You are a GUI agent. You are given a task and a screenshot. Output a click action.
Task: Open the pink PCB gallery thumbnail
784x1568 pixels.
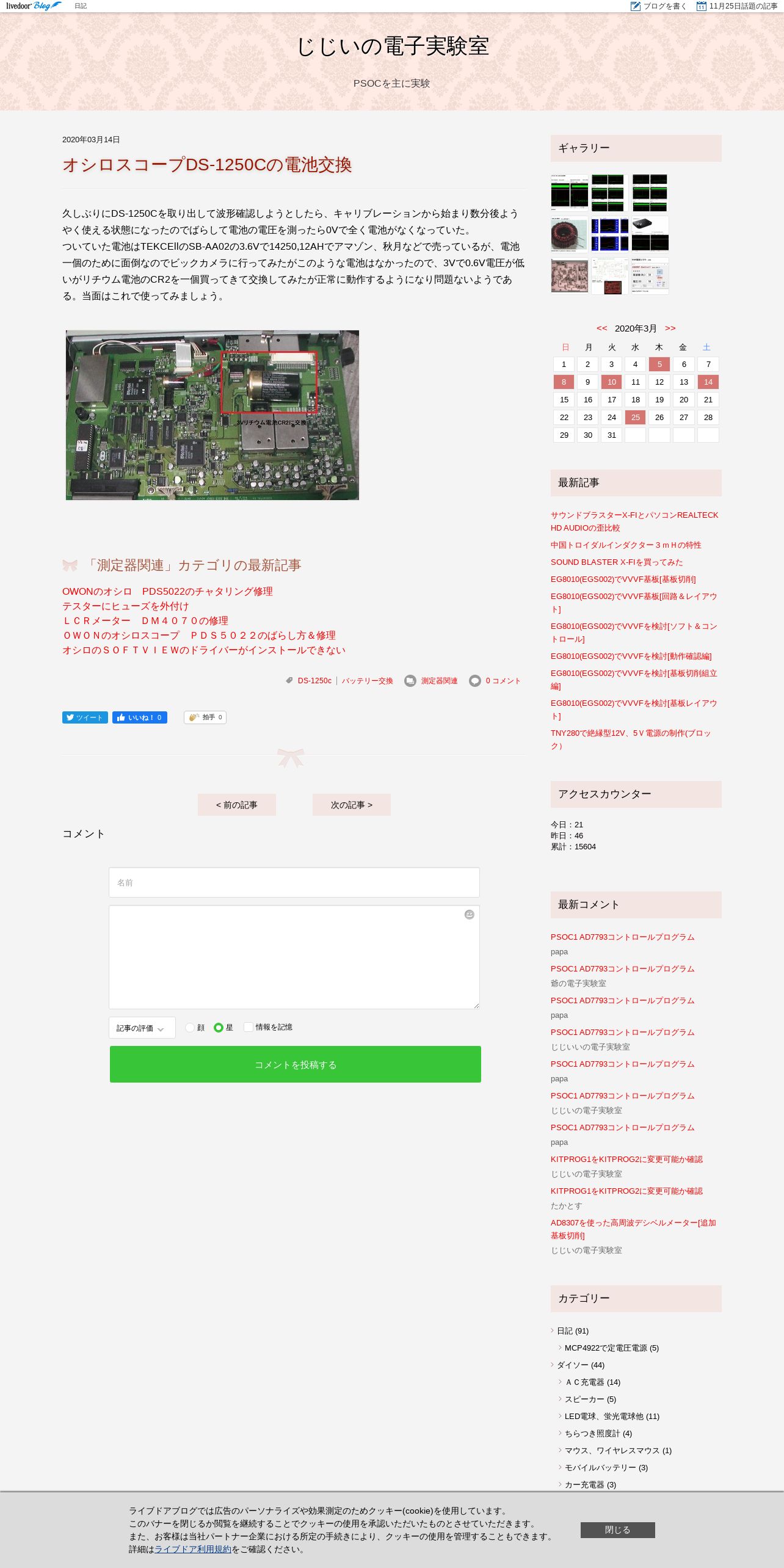[x=569, y=276]
